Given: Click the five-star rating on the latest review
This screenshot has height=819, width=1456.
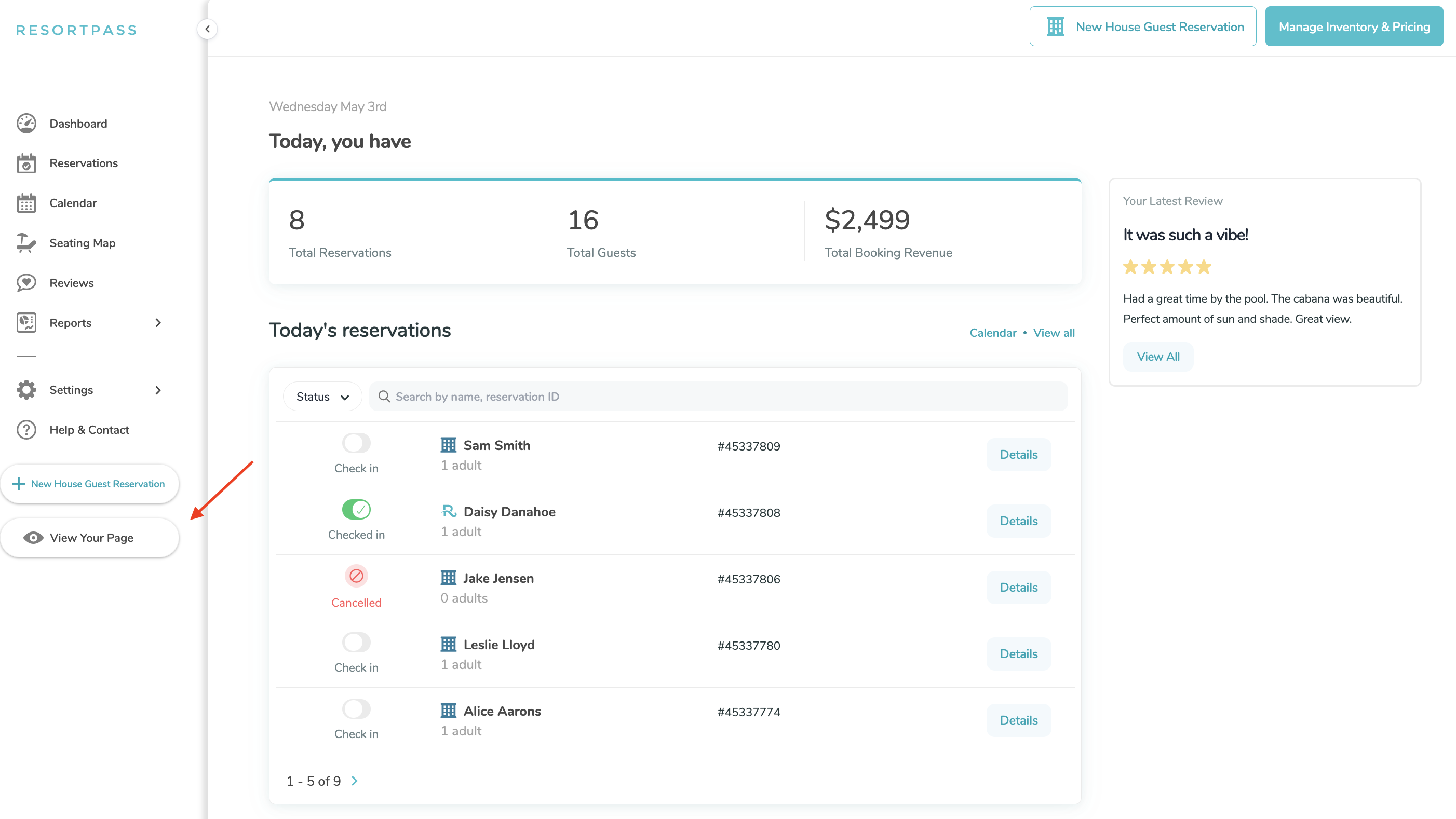Looking at the screenshot, I should 1167,267.
